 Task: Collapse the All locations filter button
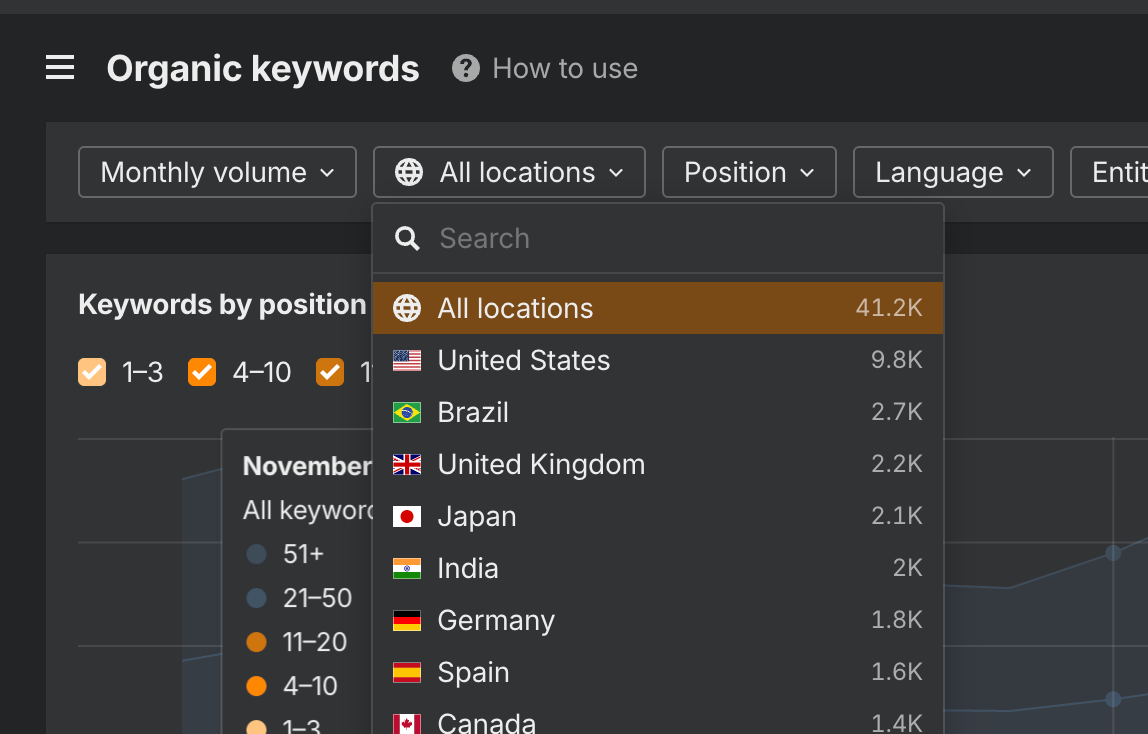[x=509, y=172]
